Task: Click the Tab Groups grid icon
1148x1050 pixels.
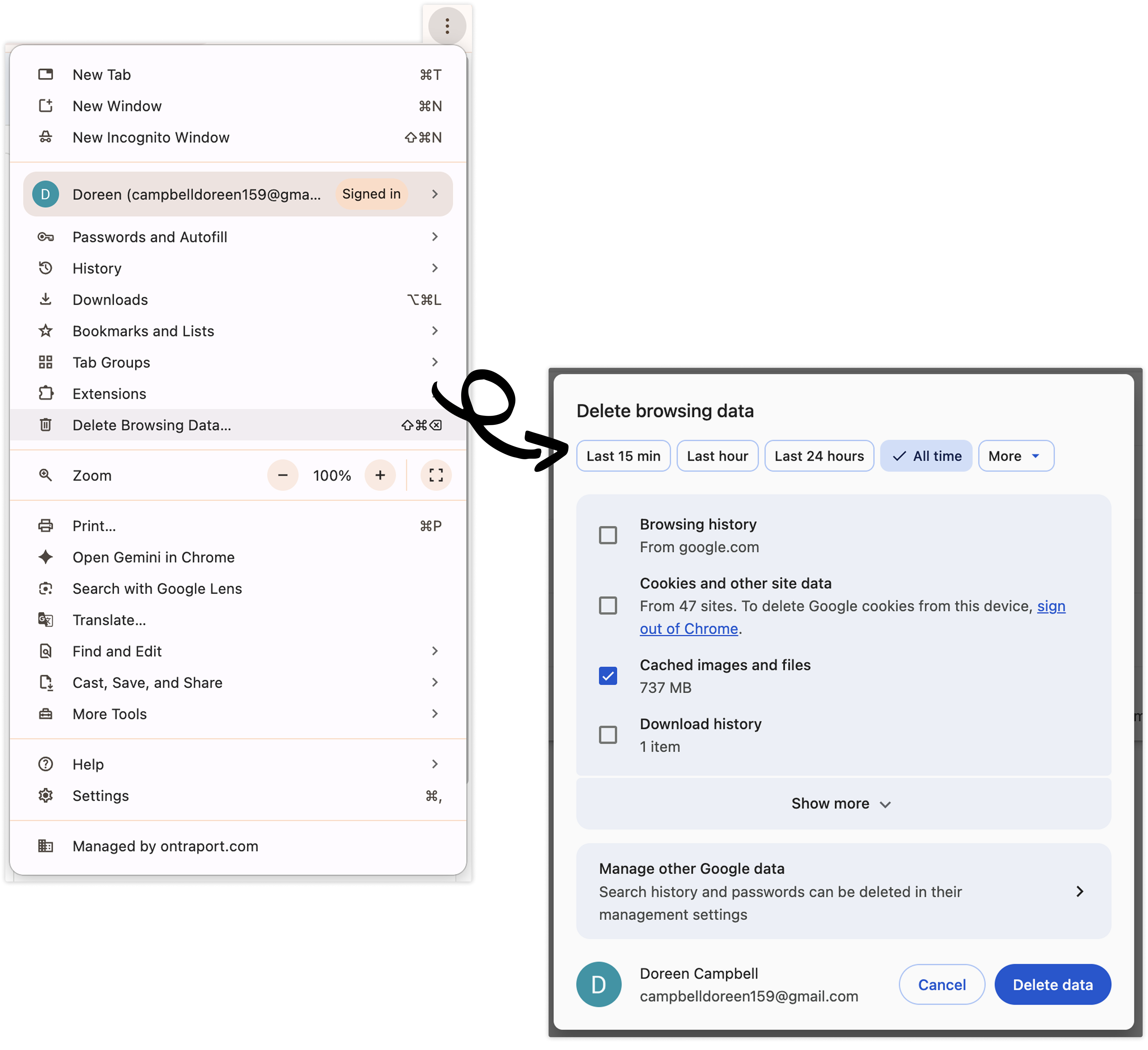Action: [x=45, y=362]
